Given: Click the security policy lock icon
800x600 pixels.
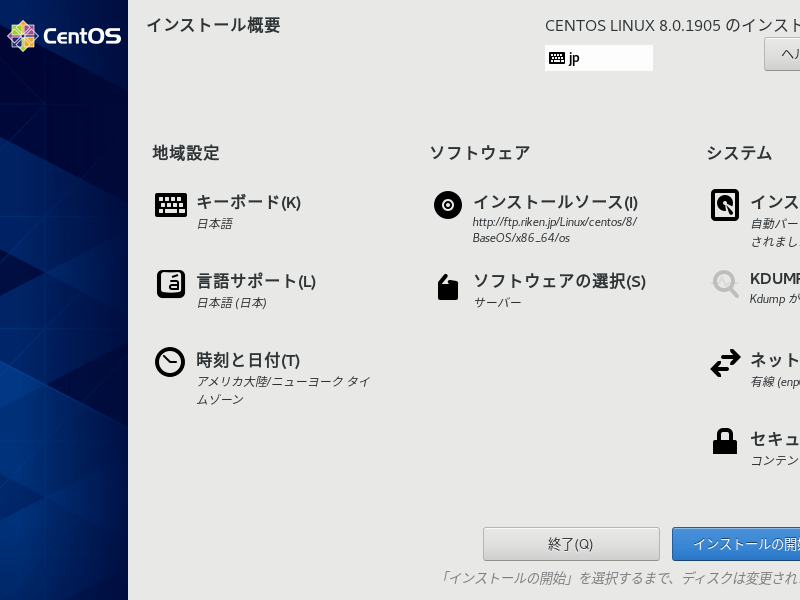Looking at the screenshot, I should (x=725, y=441).
